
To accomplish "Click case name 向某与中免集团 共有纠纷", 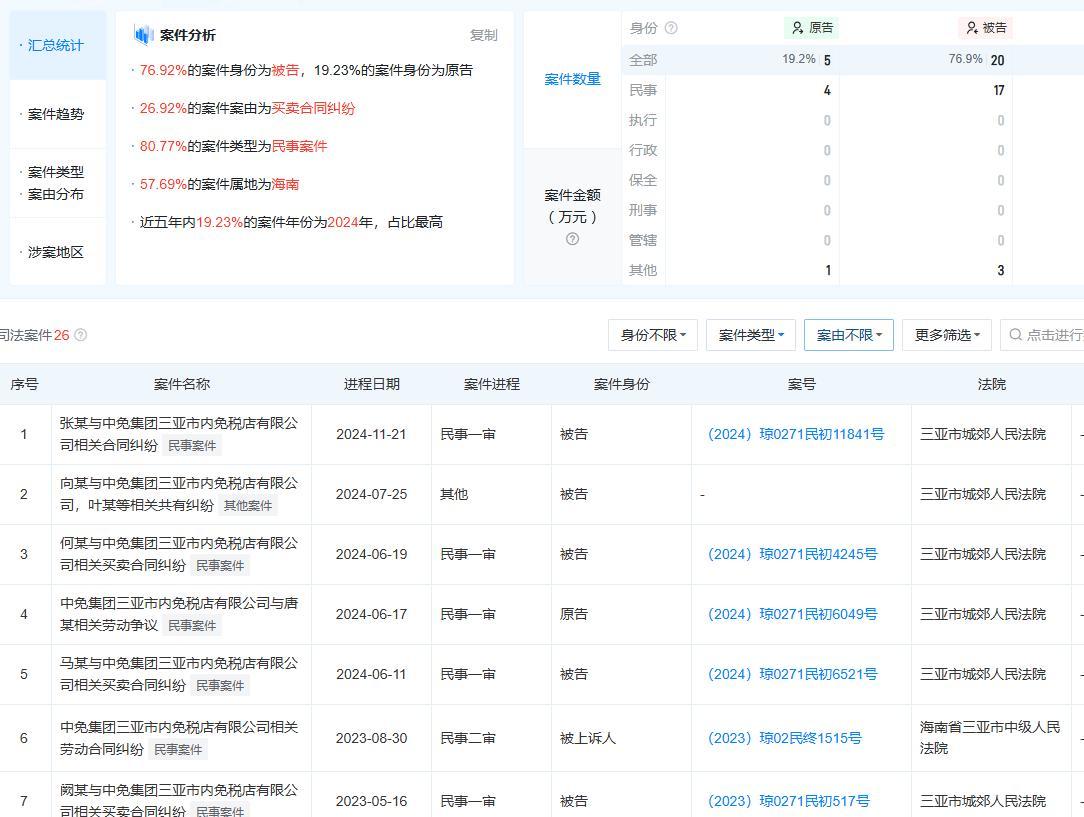I will (178, 494).
